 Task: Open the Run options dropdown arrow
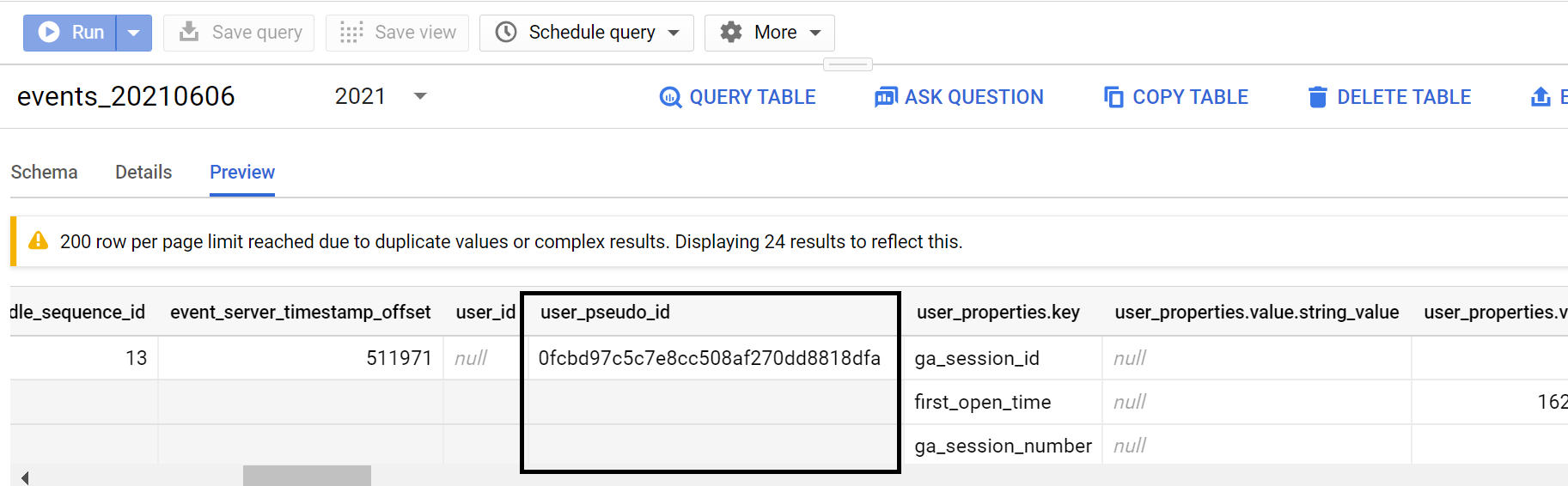point(134,33)
